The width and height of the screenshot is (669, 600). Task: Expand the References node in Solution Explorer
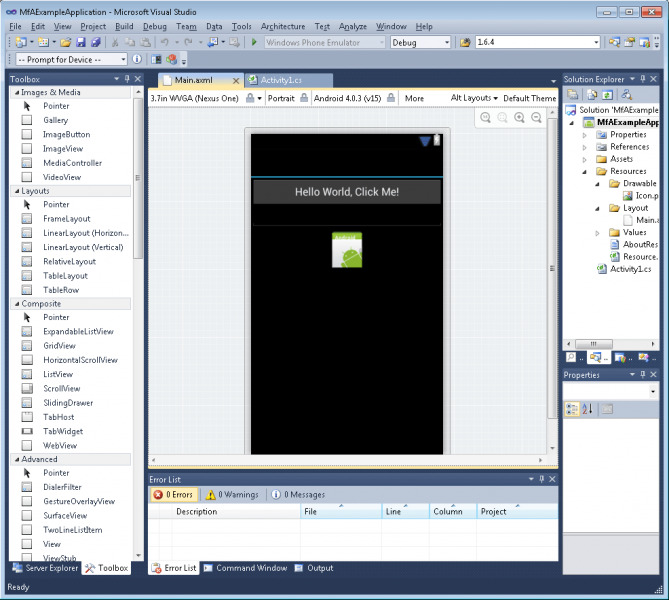tap(585, 147)
